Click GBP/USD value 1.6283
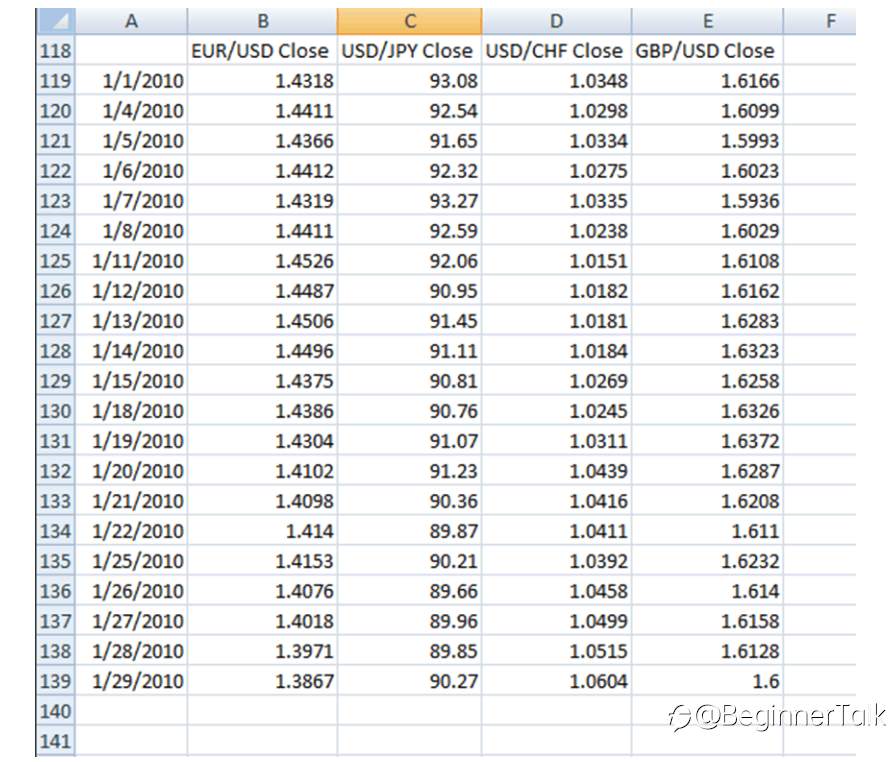This screenshot has height=762, width=896. click(707, 321)
